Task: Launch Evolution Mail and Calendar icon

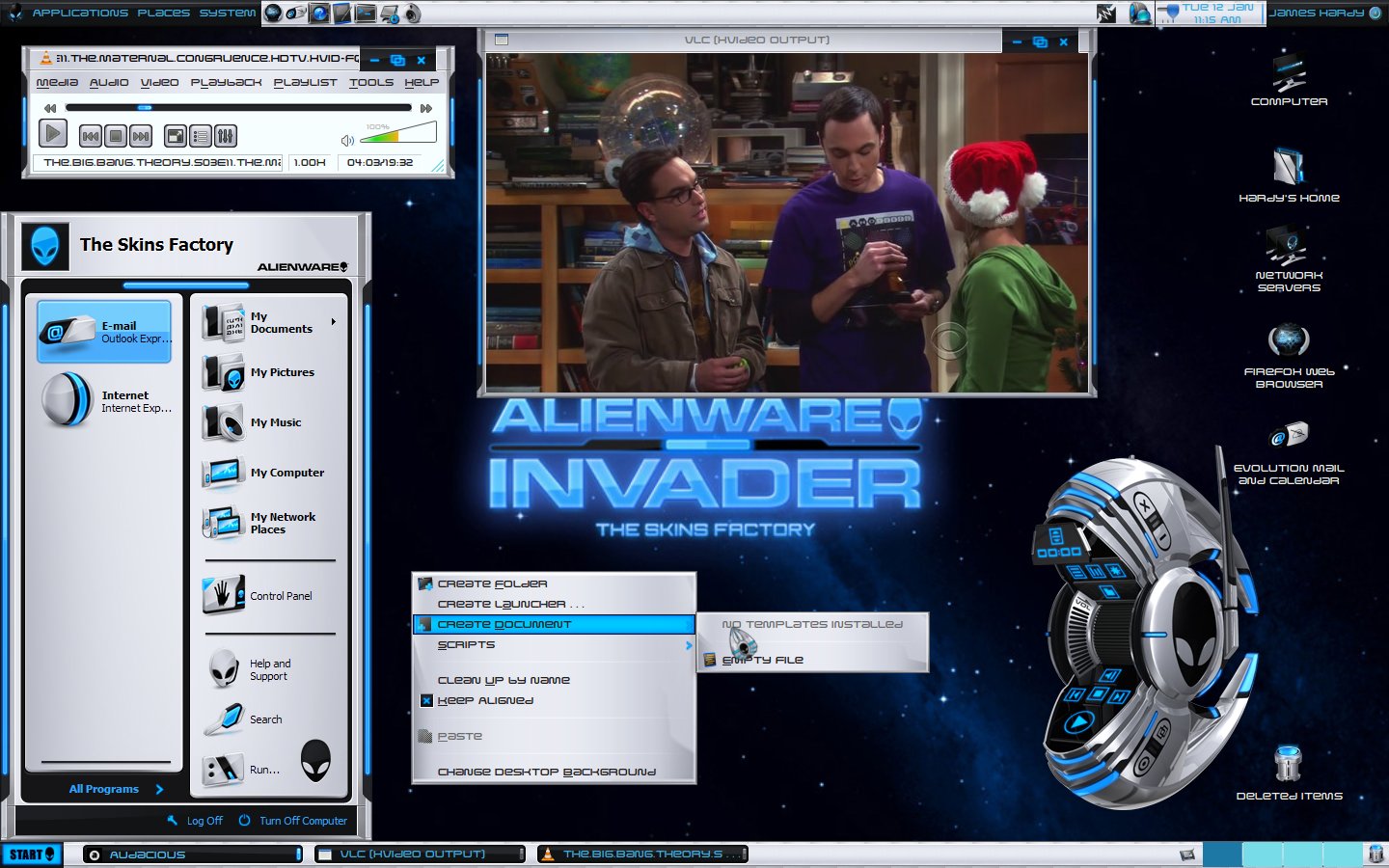Action: pos(1289,452)
